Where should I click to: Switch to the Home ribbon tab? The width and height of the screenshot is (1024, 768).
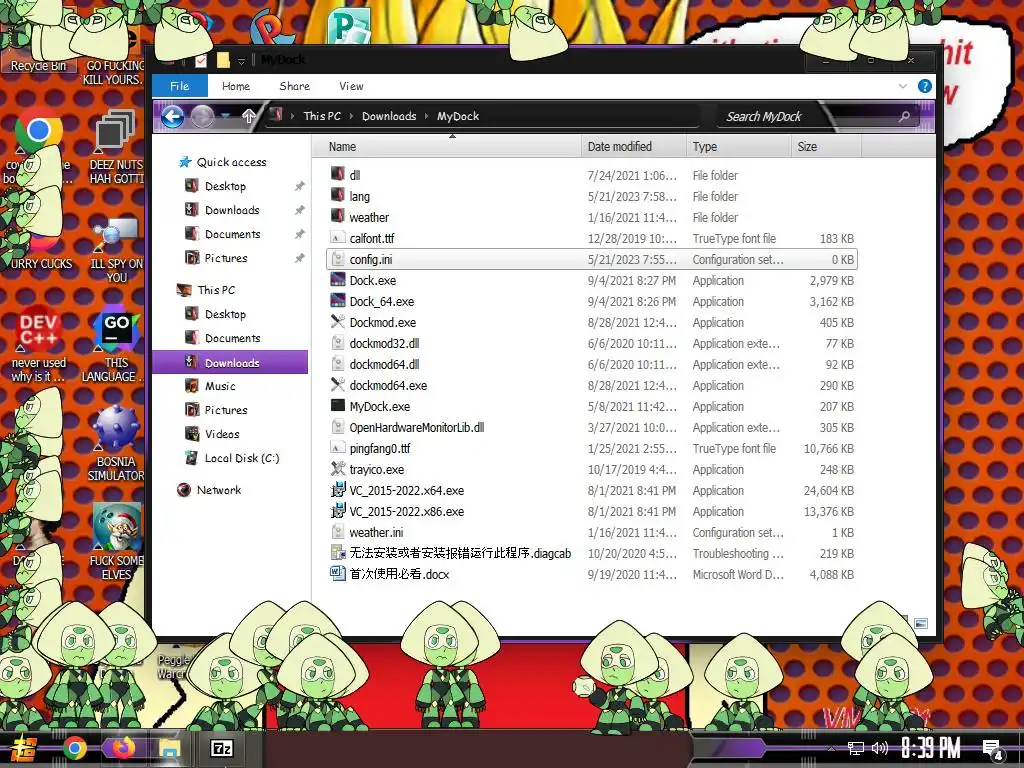(236, 86)
